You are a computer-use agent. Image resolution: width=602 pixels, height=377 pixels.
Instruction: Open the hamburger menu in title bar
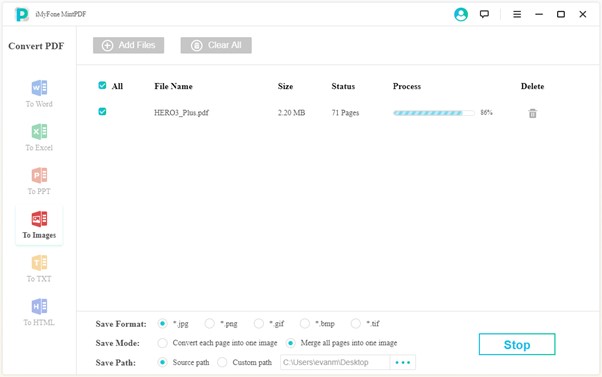click(x=517, y=14)
